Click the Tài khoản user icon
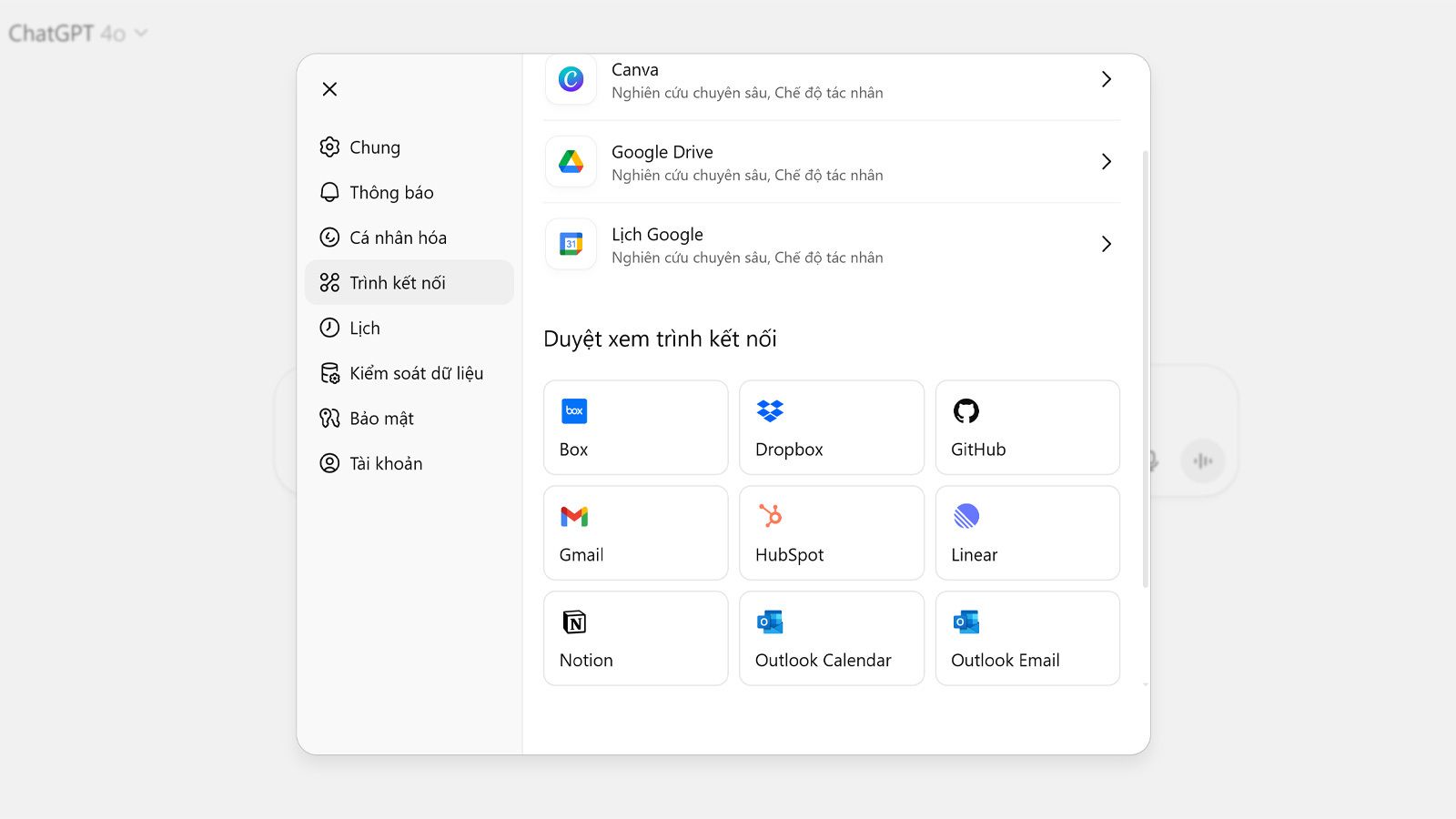 click(x=329, y=463)
